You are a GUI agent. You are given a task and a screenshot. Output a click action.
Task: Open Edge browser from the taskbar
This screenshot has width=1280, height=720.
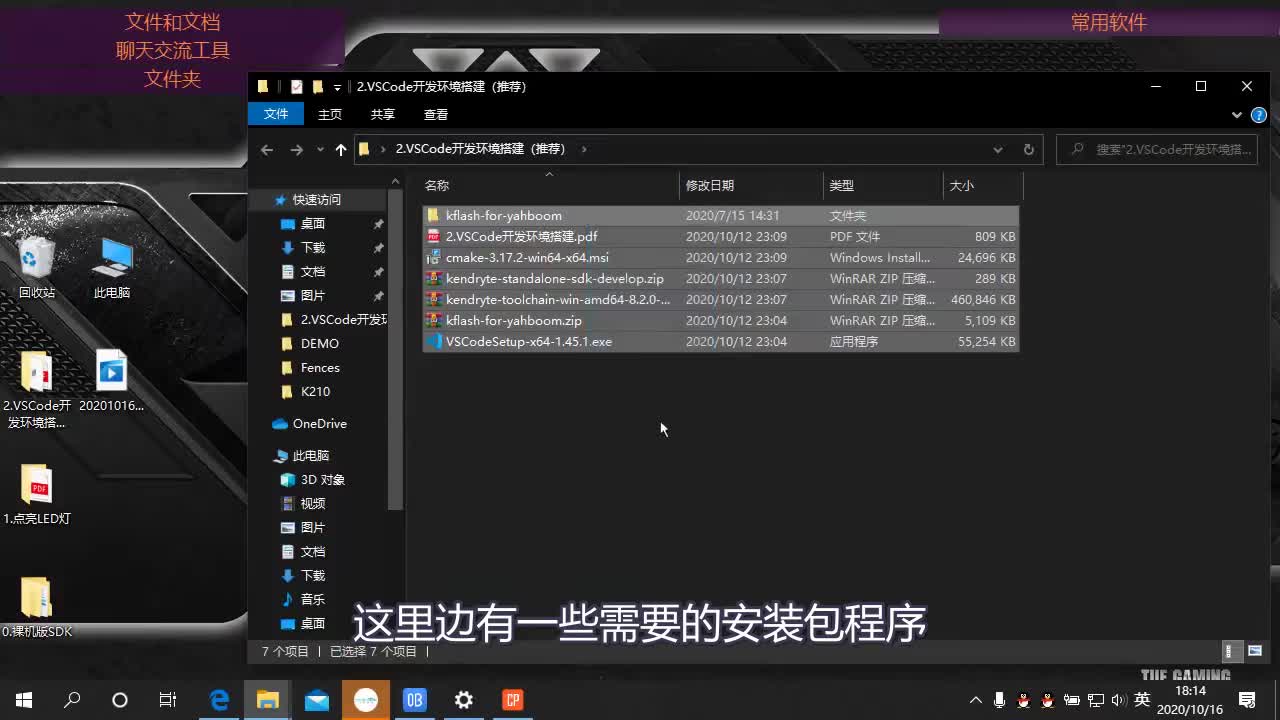point(219,700)
